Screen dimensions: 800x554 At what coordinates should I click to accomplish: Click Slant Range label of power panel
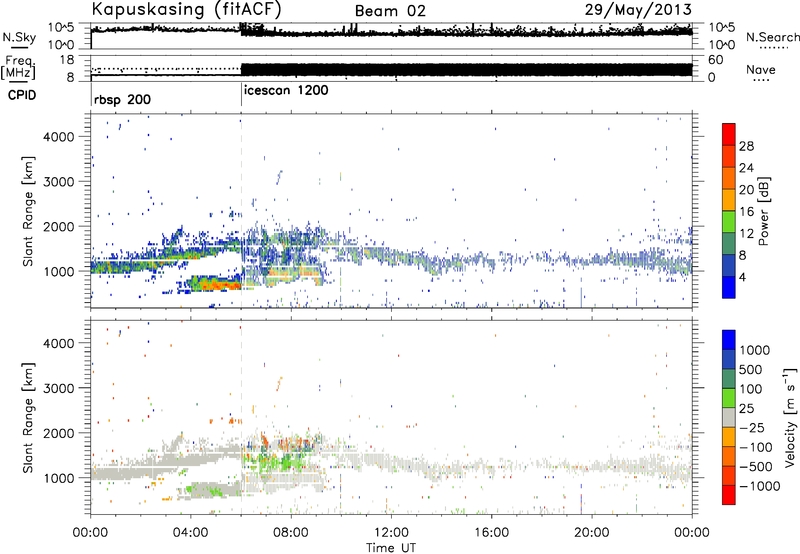(x=29, y=211)
